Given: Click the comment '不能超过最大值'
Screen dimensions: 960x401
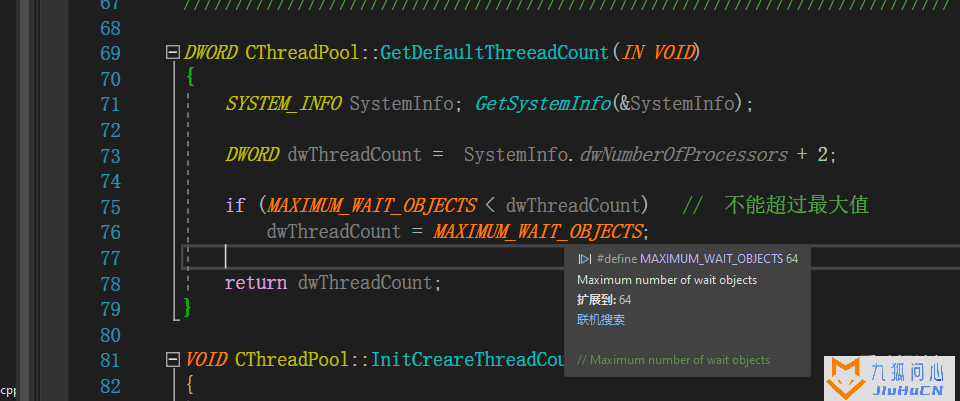Looking at the screenshot, I should click(797, 205).
